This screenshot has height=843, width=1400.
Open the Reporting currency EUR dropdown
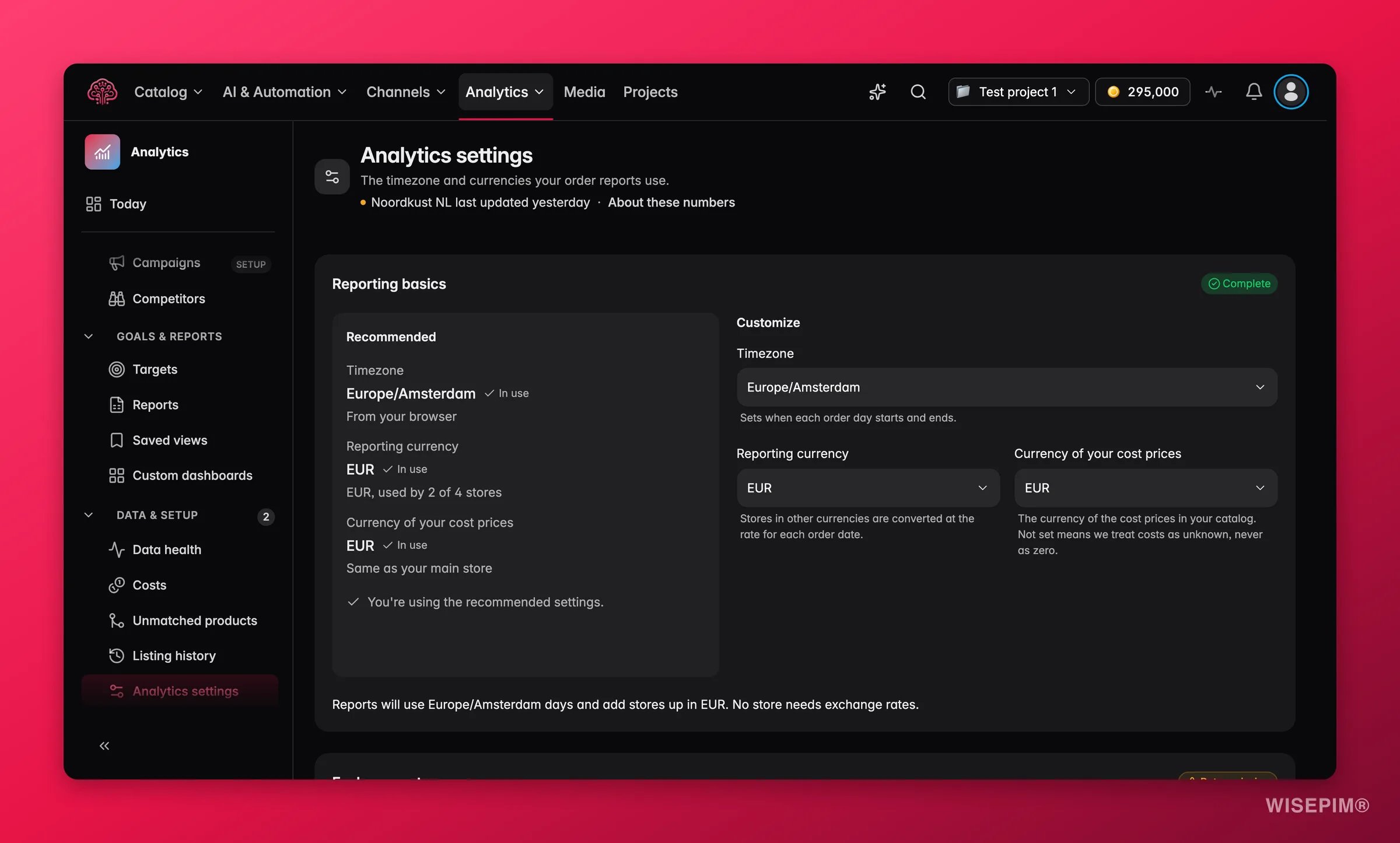pyautogui.click(x=868, y=488)
